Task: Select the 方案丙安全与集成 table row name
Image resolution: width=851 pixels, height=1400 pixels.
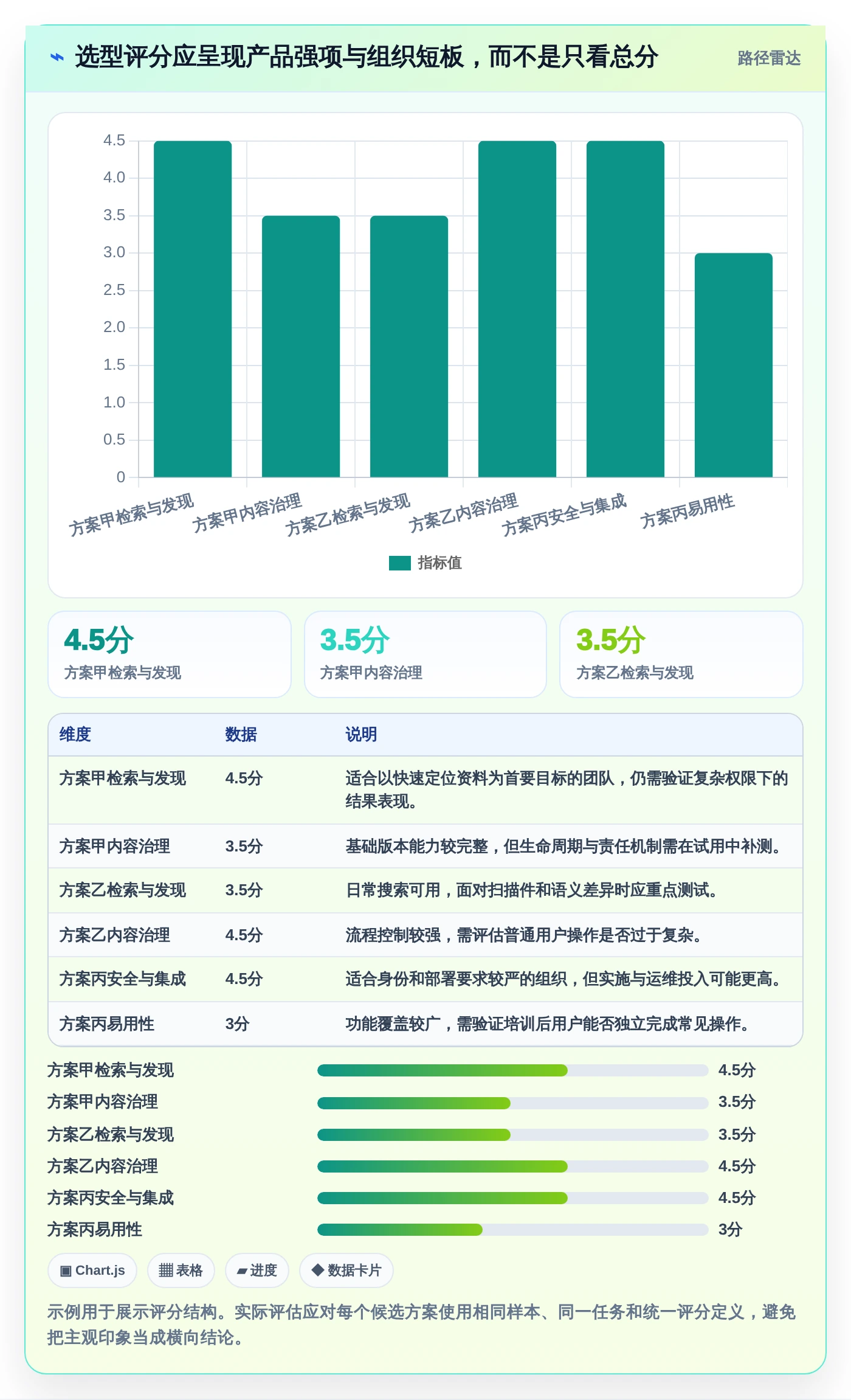Action: click(123, 979)
